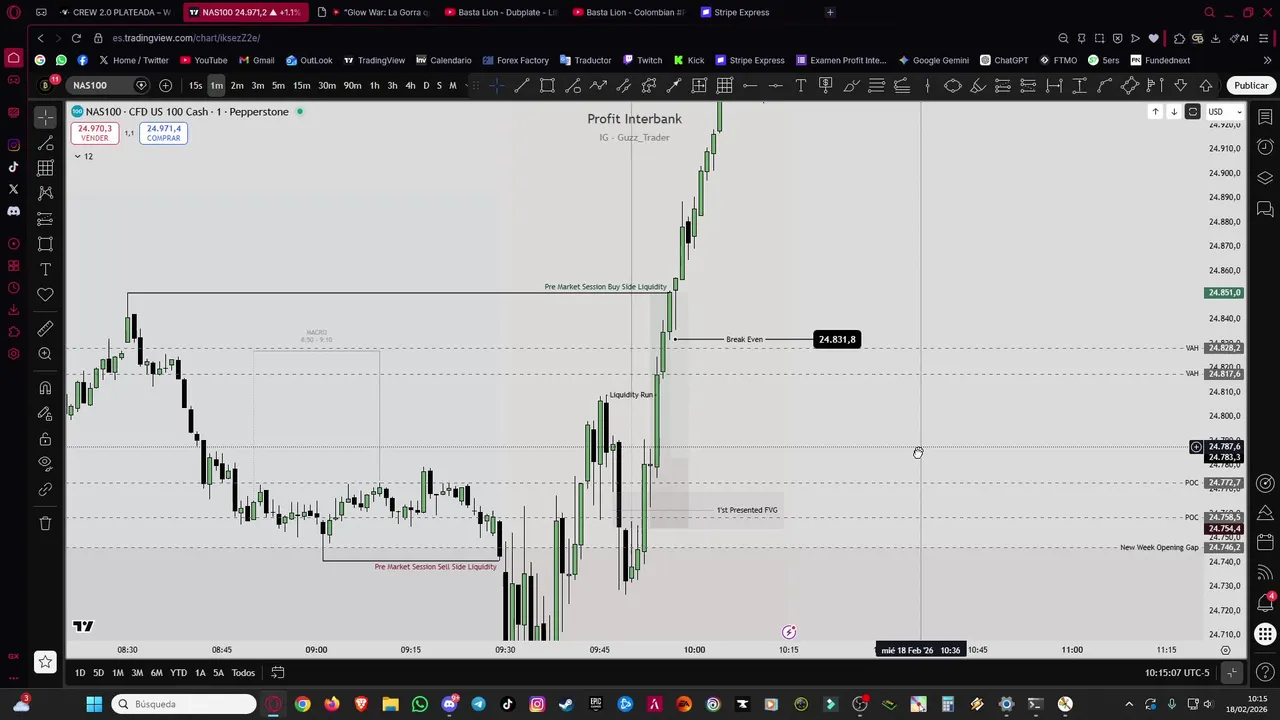Open 'Go to date' calendar button
Viewport: 1280px width, 720px height.
[x=278, y=673]
